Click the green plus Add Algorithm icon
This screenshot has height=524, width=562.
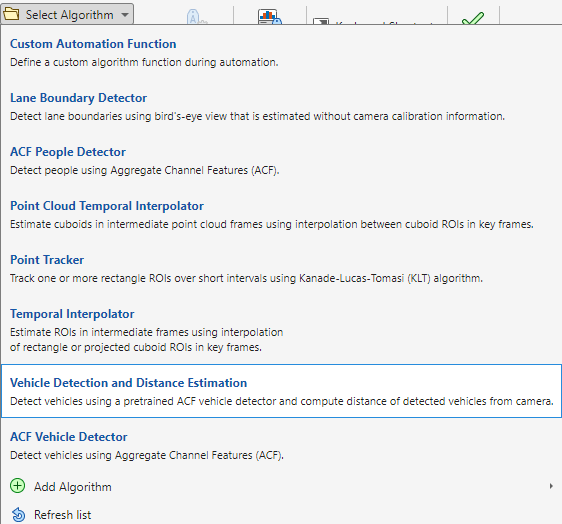pos(18,486)
